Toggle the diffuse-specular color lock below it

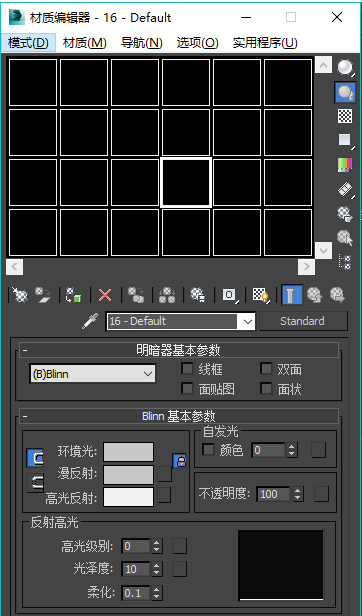(35, 482)
